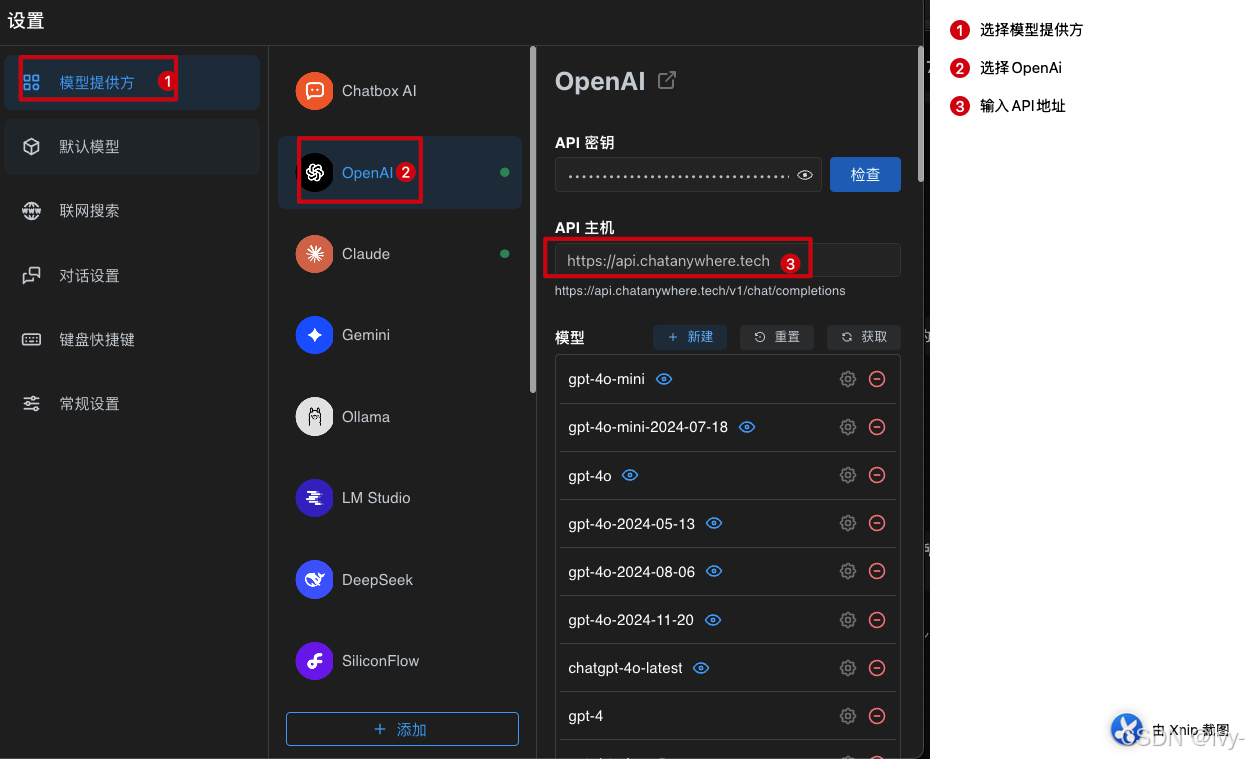Select the Gemini provider logo

314,335
